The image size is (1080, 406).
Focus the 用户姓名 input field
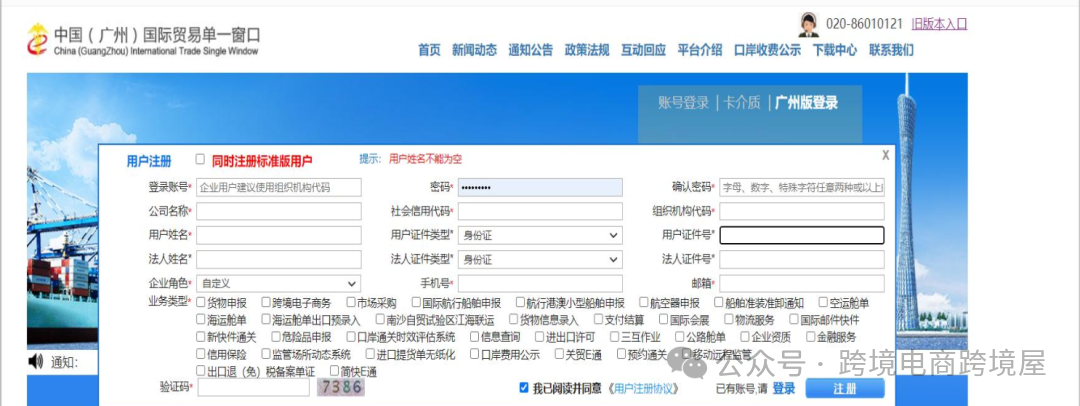tap(278, 235)
